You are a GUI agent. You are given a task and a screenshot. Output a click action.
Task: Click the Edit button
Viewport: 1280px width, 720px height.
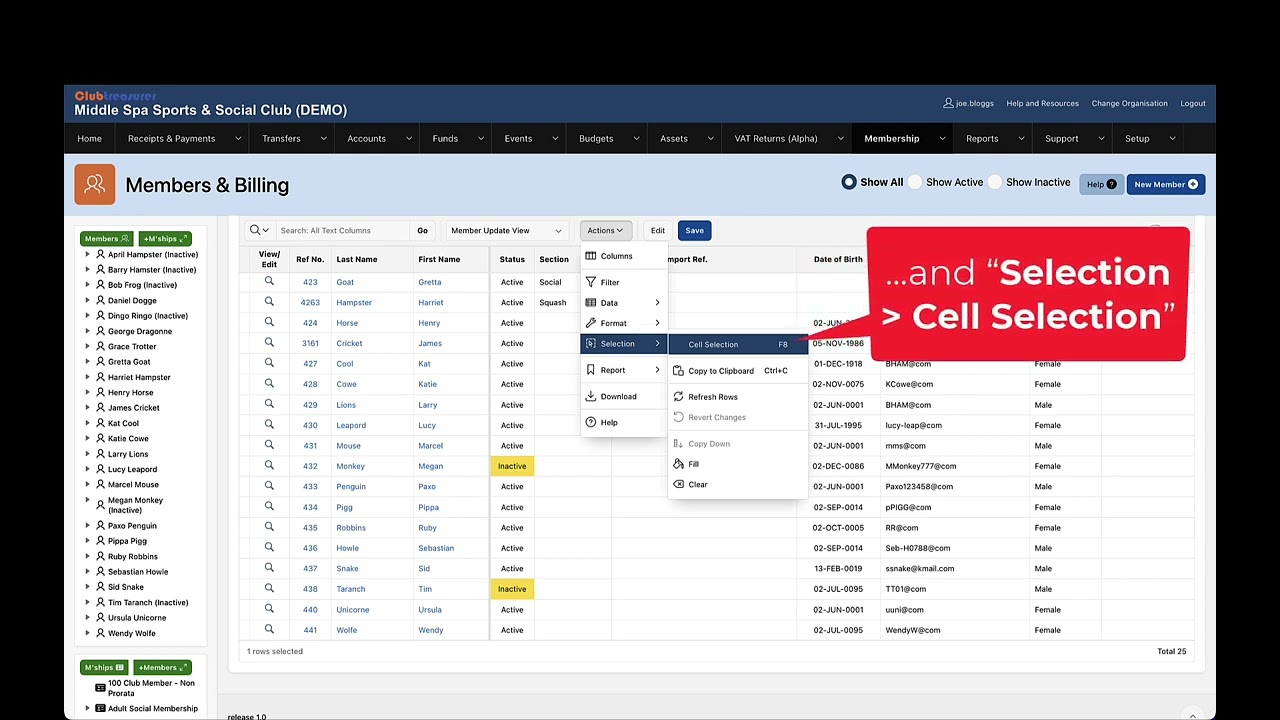click(x=657, y=230)
